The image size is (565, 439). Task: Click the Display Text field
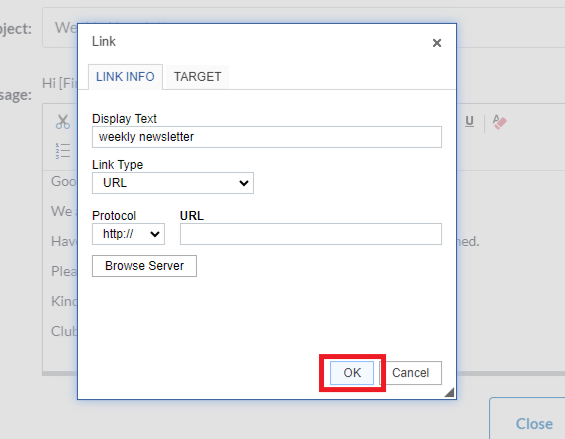tap(267, 137)
